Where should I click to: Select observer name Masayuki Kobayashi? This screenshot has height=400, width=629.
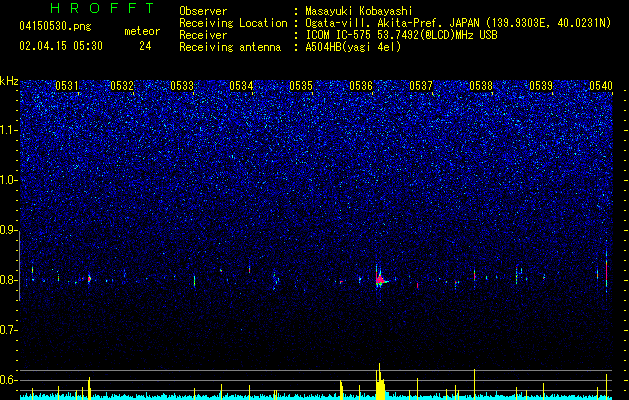click(x=359, y=11)
